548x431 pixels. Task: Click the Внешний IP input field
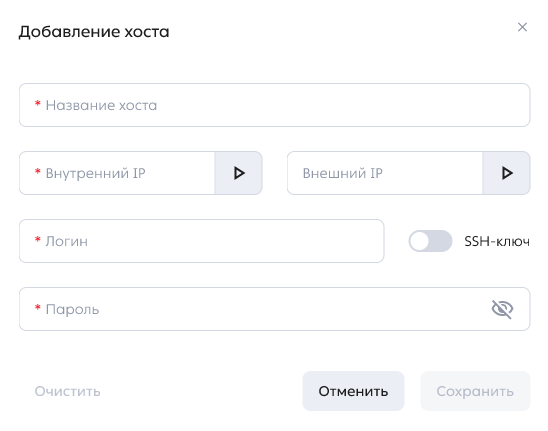[x=385, y=173]
